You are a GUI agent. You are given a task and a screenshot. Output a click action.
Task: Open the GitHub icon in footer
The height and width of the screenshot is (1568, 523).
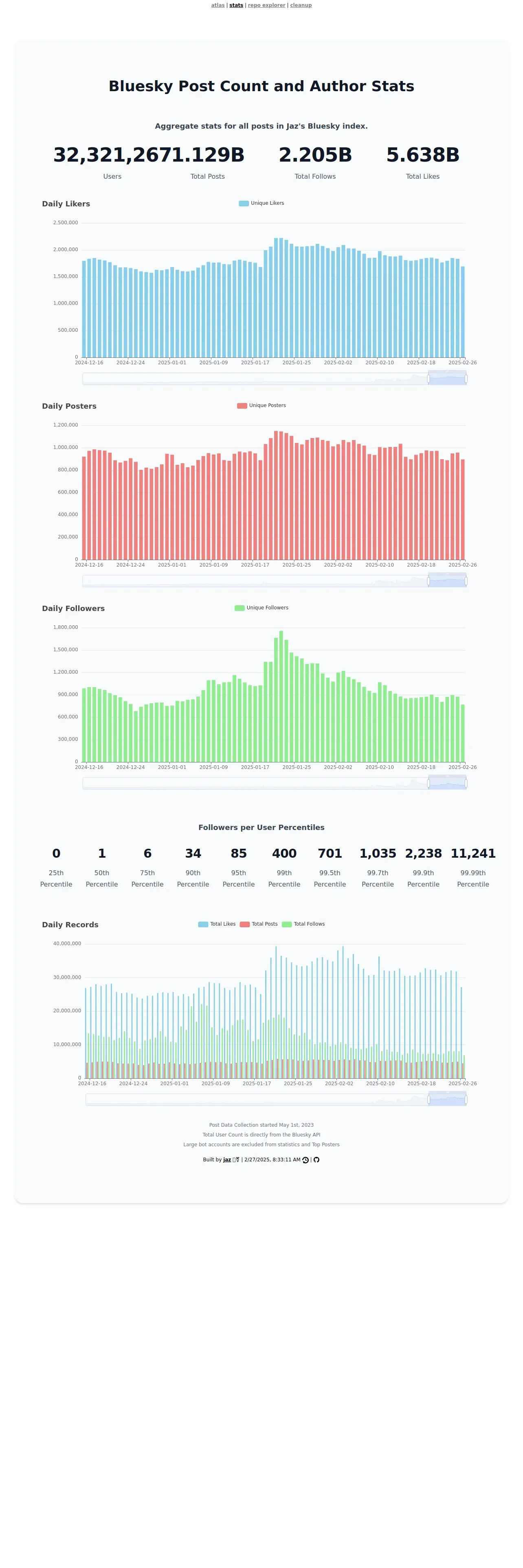click(x=316, y=1160)
